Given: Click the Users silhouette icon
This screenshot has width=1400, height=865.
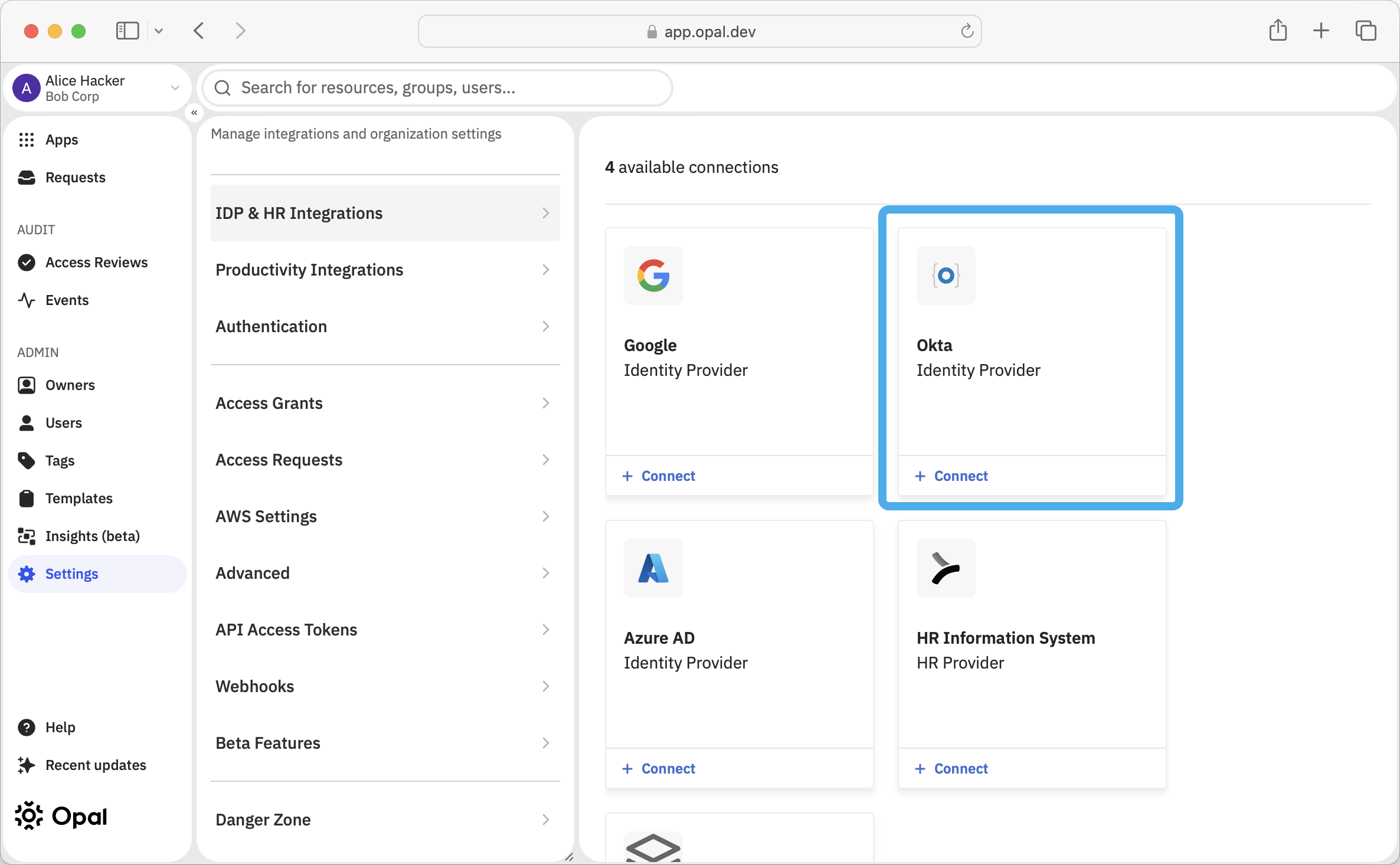Looking at the screenshot, I should 27,423.
